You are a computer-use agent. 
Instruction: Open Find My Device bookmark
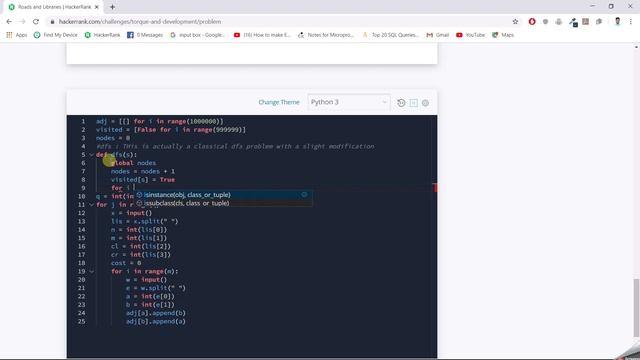pos(56,35)
